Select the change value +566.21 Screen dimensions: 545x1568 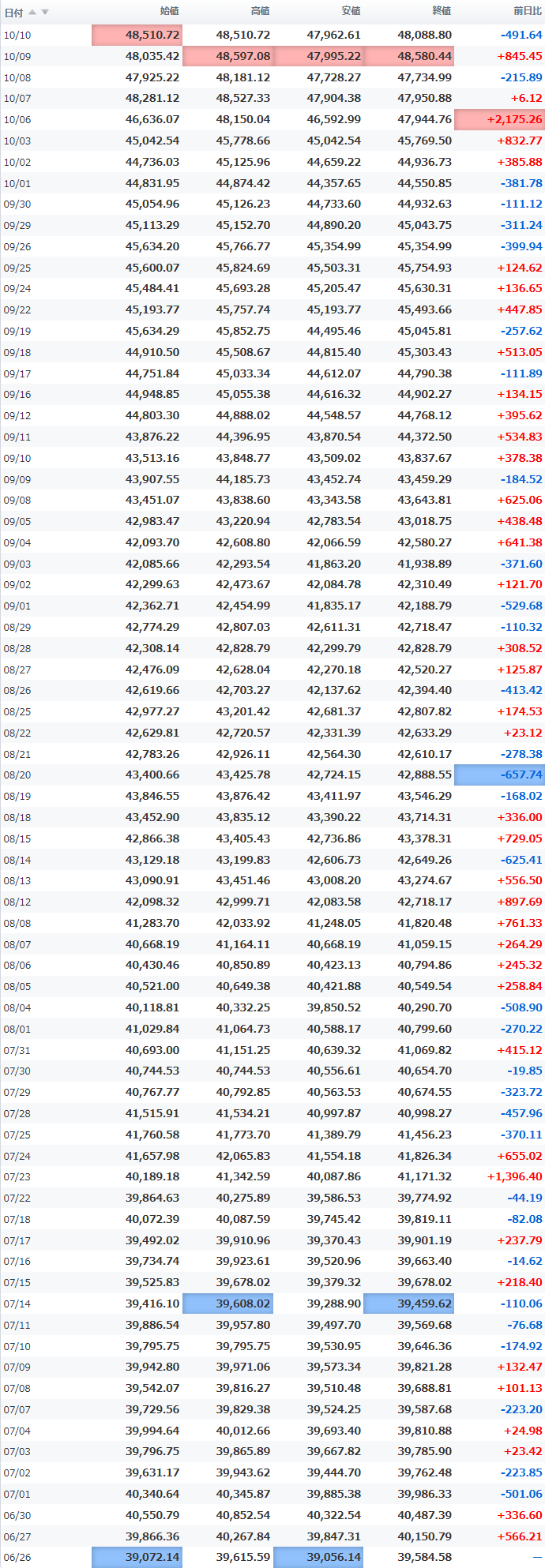pos(520,1536)
